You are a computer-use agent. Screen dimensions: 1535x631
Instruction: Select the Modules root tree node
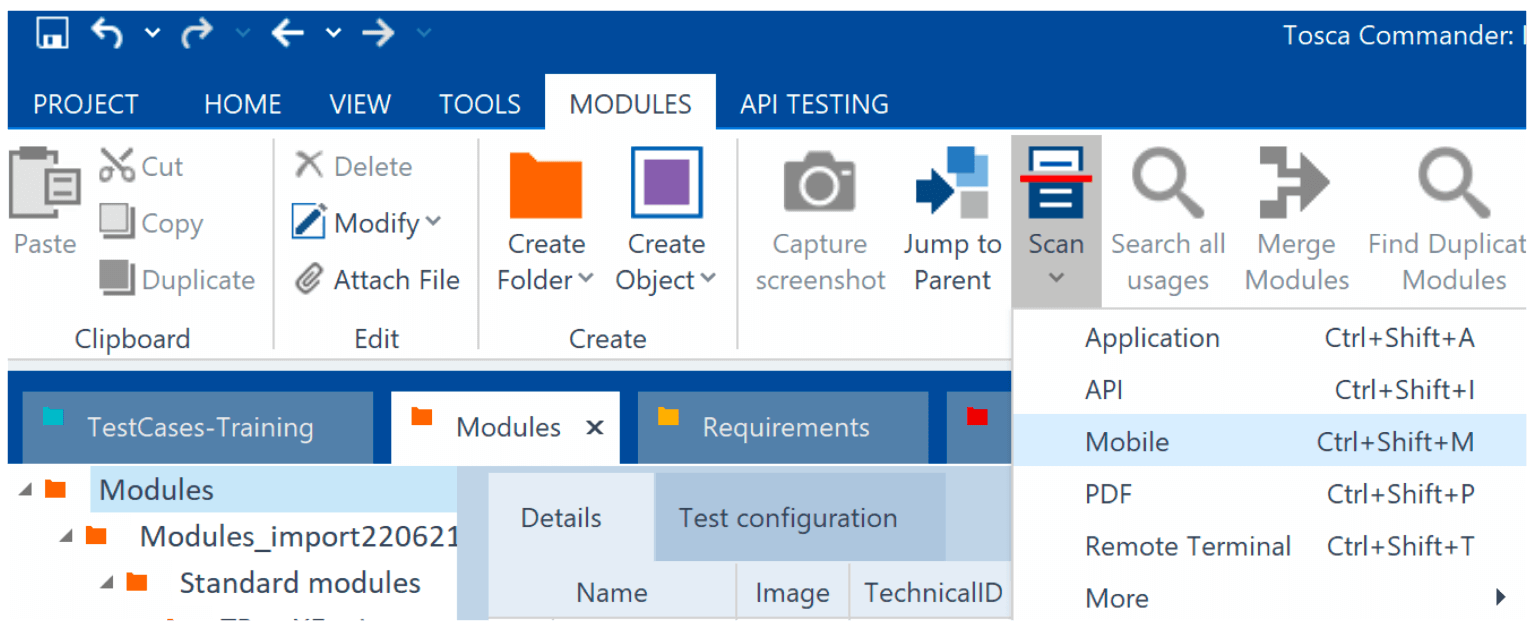(157, 490)
